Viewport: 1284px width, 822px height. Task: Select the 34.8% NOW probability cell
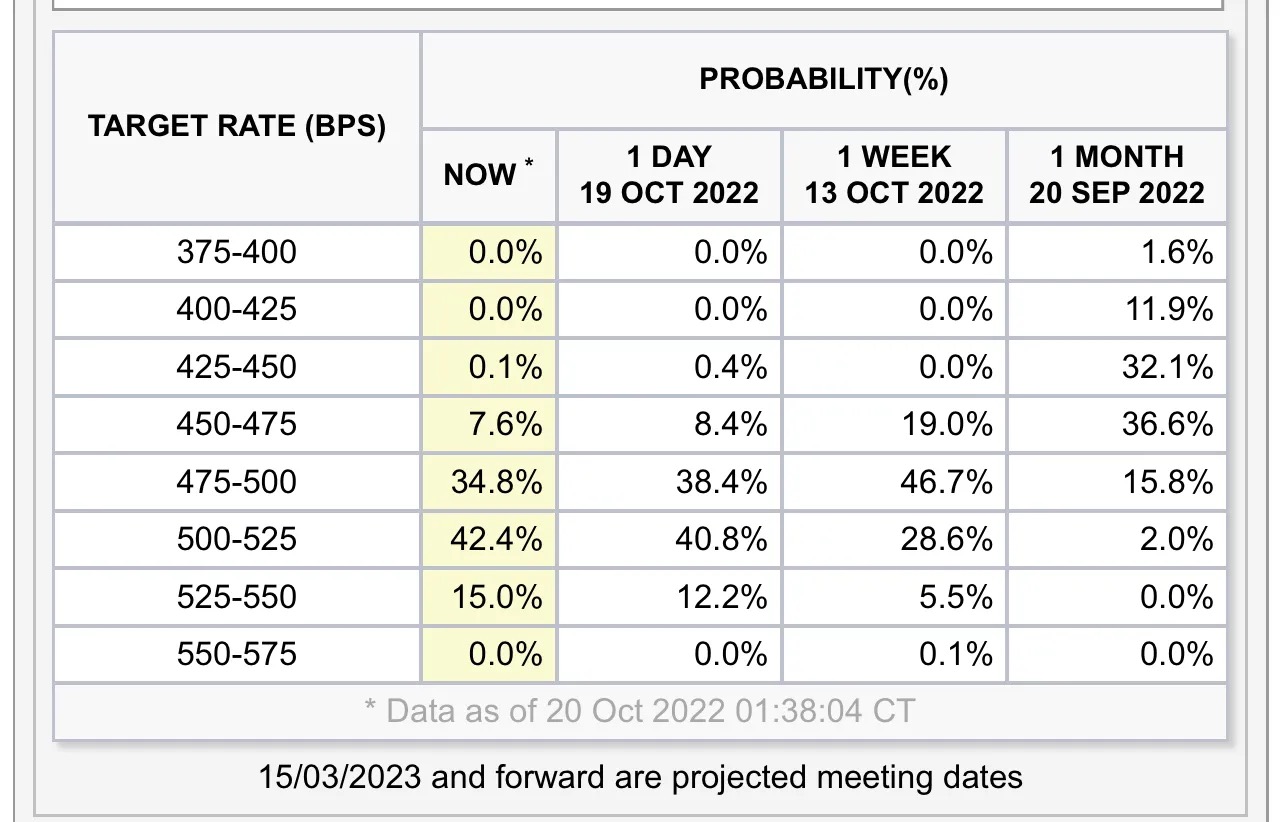tap(489, 482)
